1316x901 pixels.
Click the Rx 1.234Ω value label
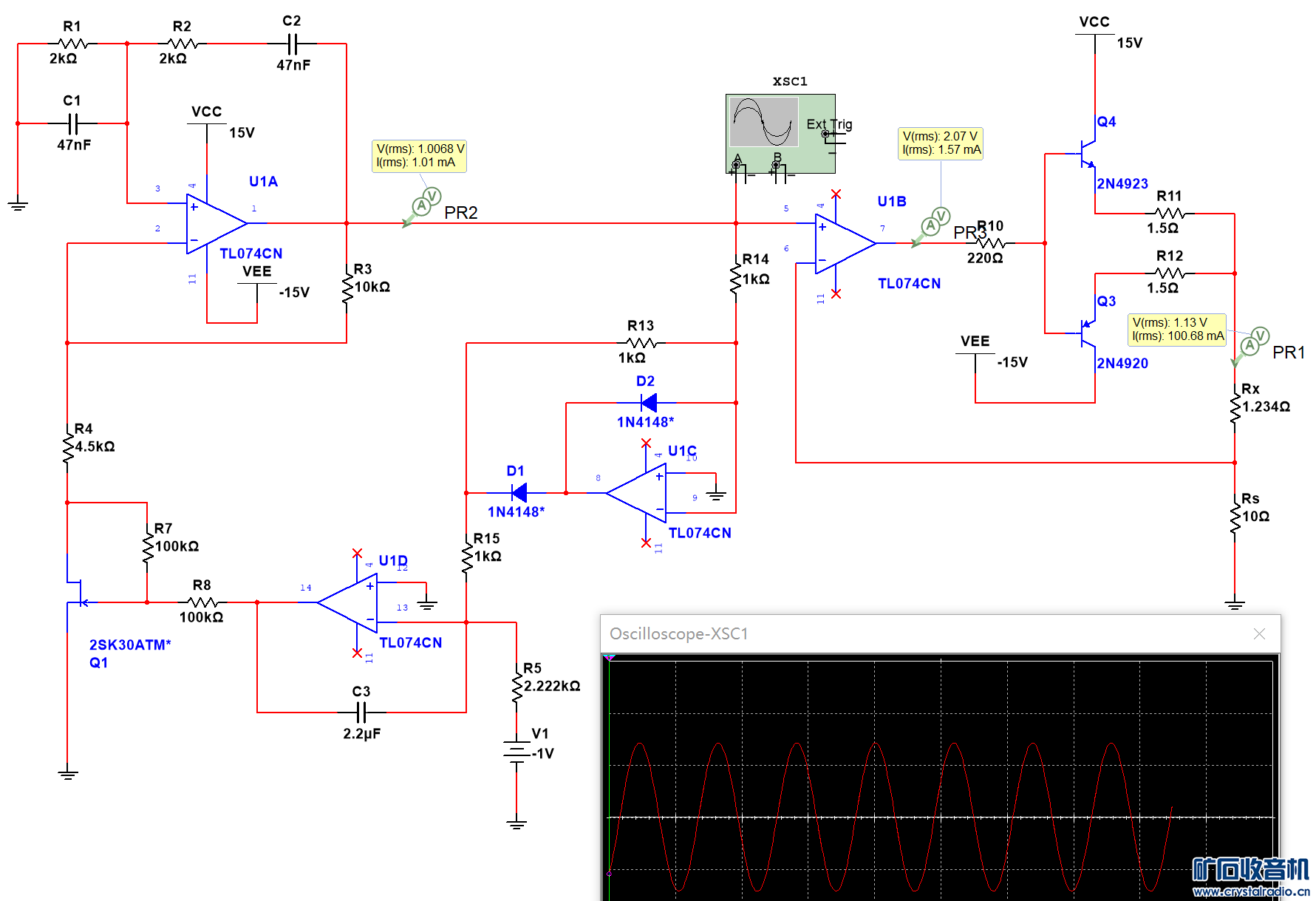[1266, 407]
